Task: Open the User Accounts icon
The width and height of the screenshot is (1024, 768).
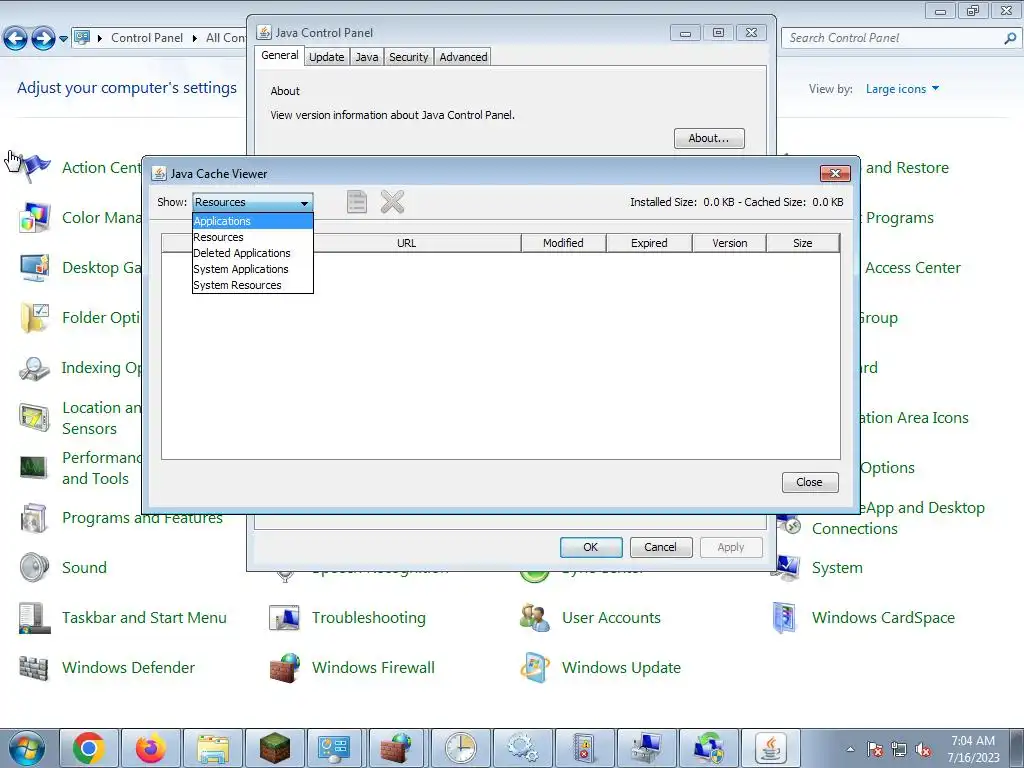Action: pyautogui.click(x=535, y=618)
